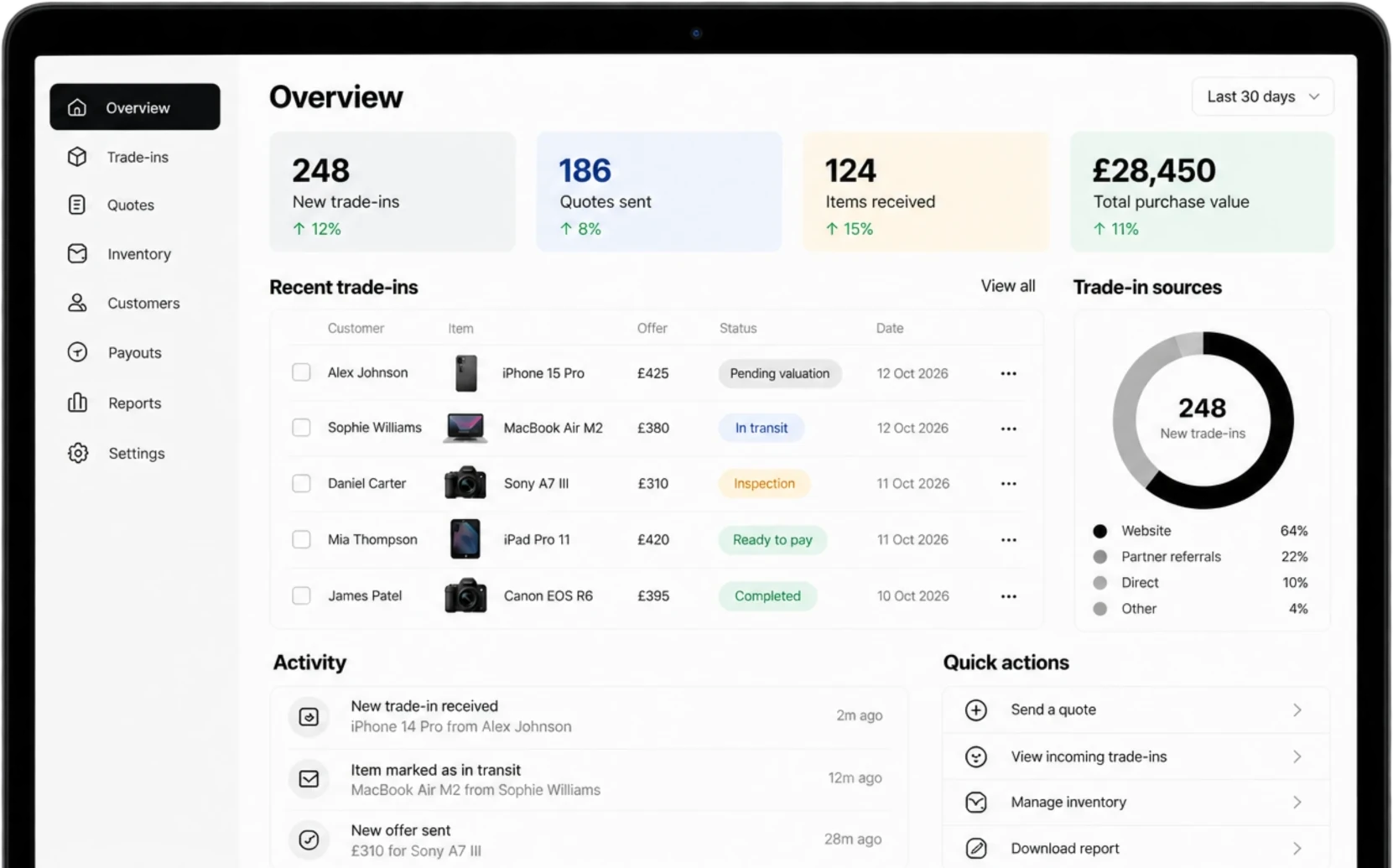Click the Payouts icon in sidebar
This screenshot has height=868, width=1393.
(77, 352)
